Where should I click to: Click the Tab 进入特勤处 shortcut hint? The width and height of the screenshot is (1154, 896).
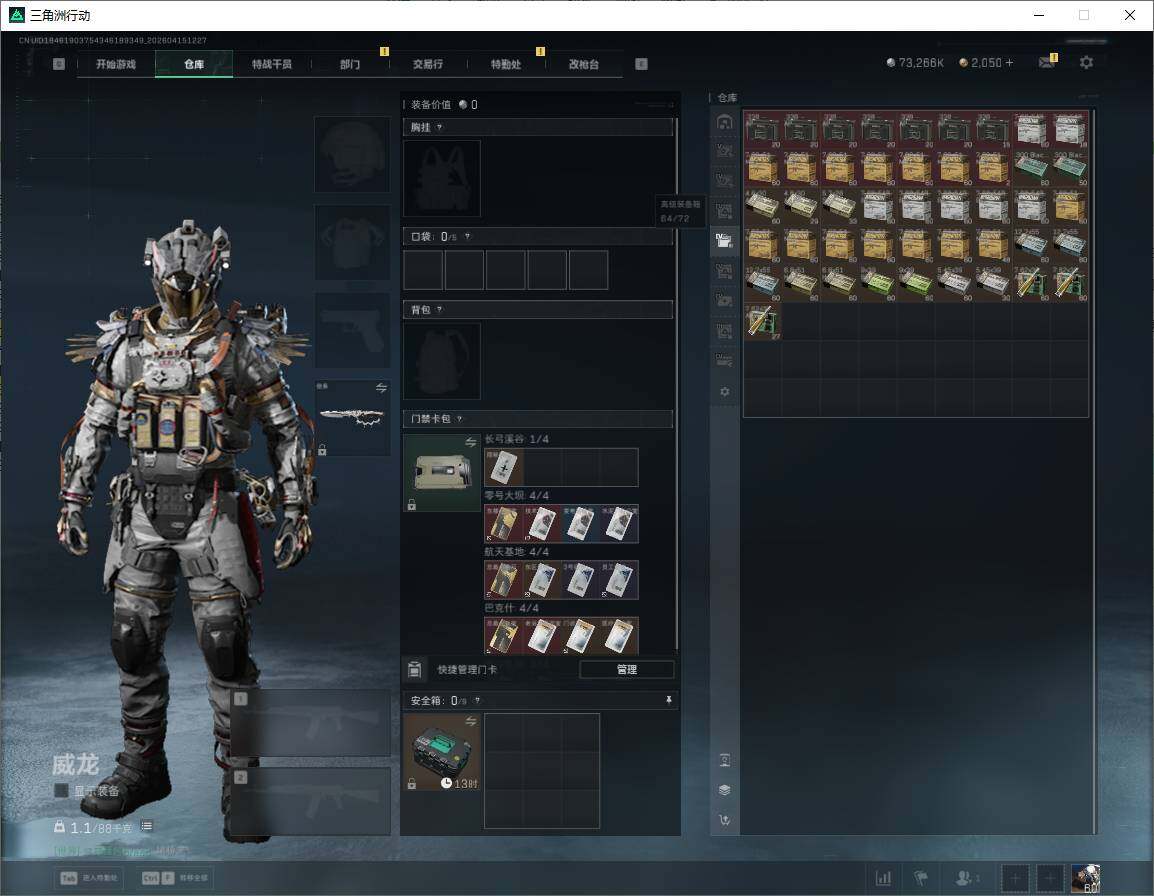click(91, 878)
